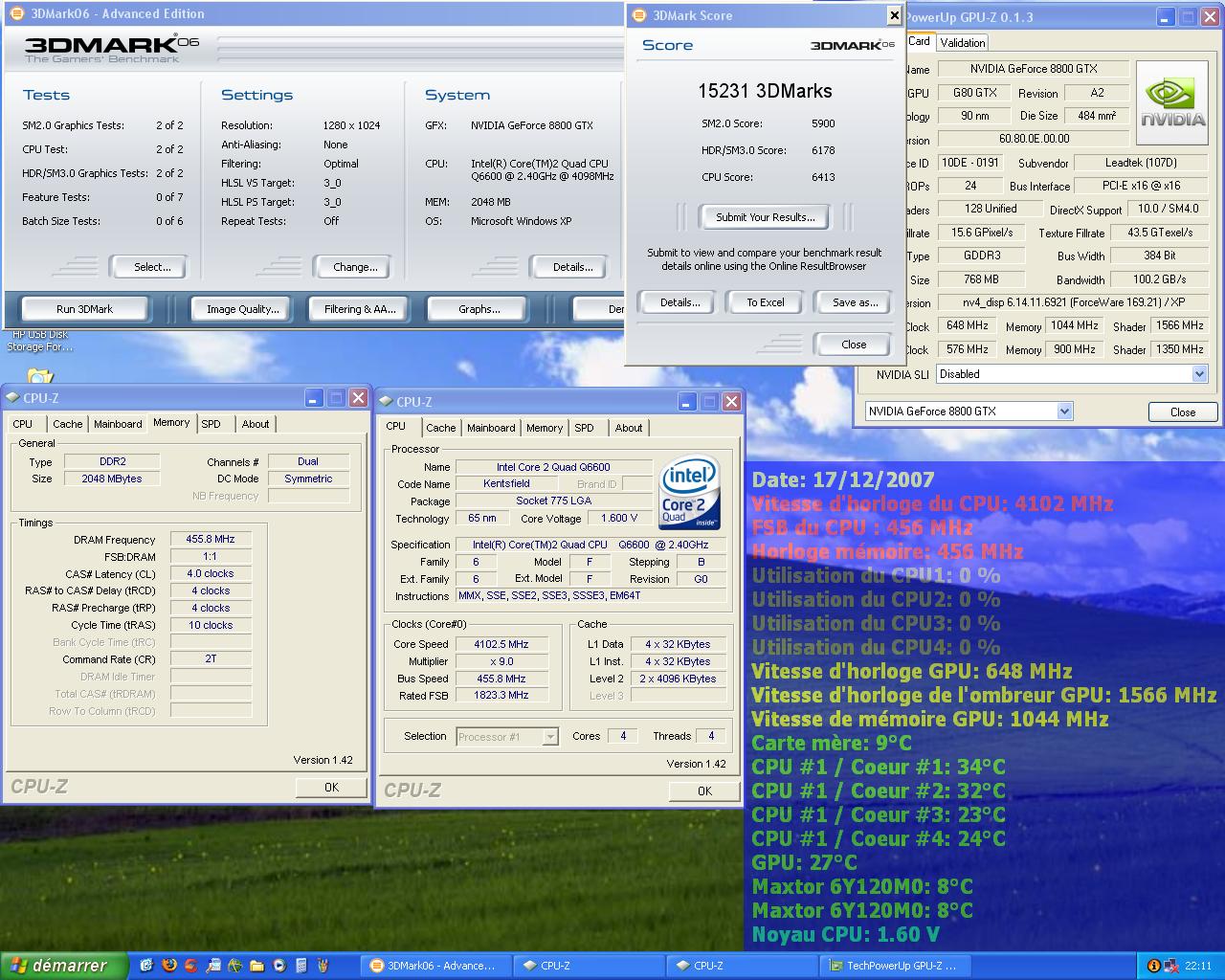Click OK in CPU-Z processor window

click(704, 791)
